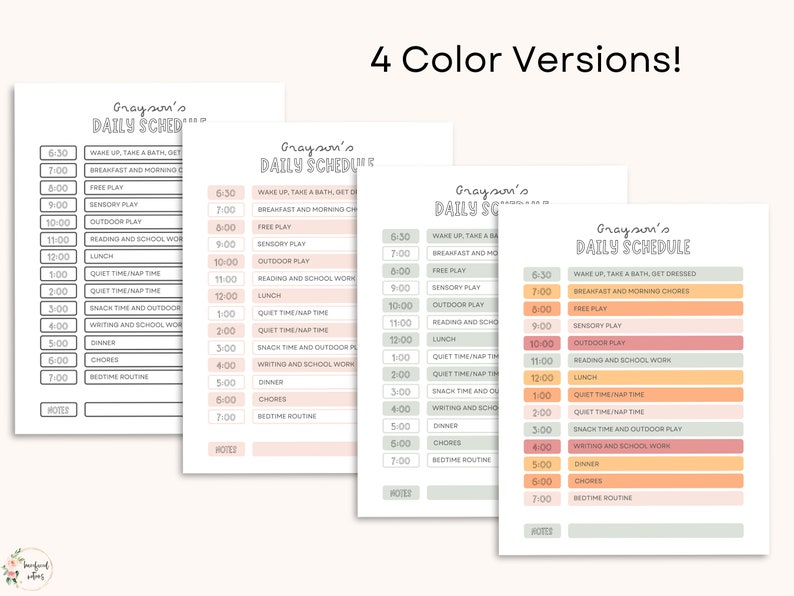Click CHORES row on the multicolor schedule
This screenshot has width=794, height=596.
pyautogui.click(x=655, y=481)
